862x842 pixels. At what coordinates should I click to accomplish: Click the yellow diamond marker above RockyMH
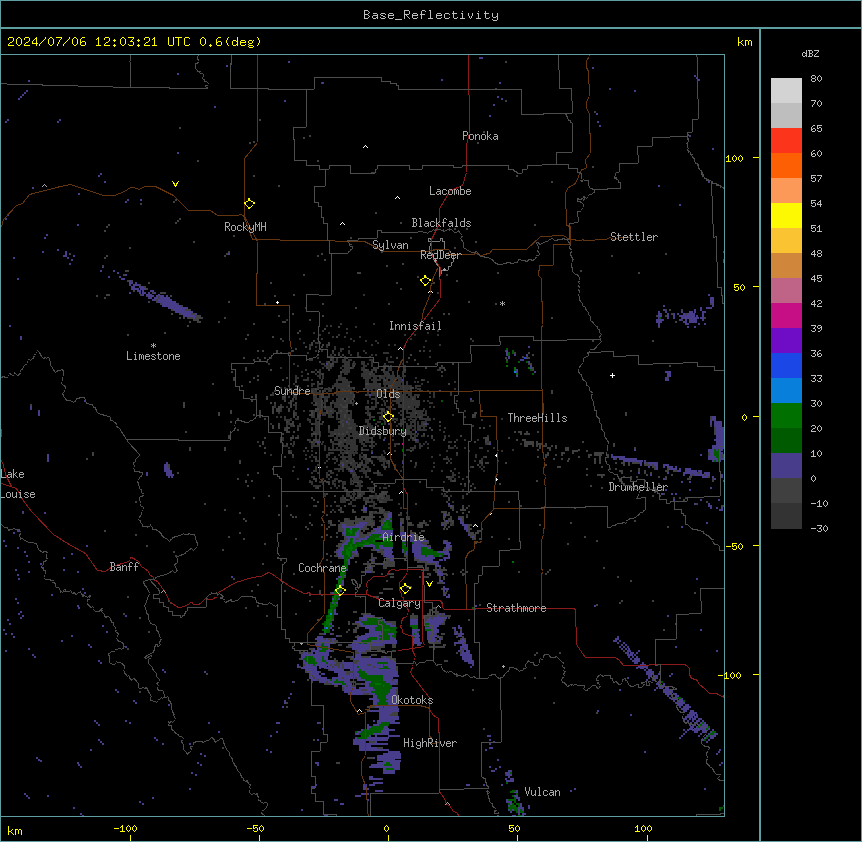[249, 204]
